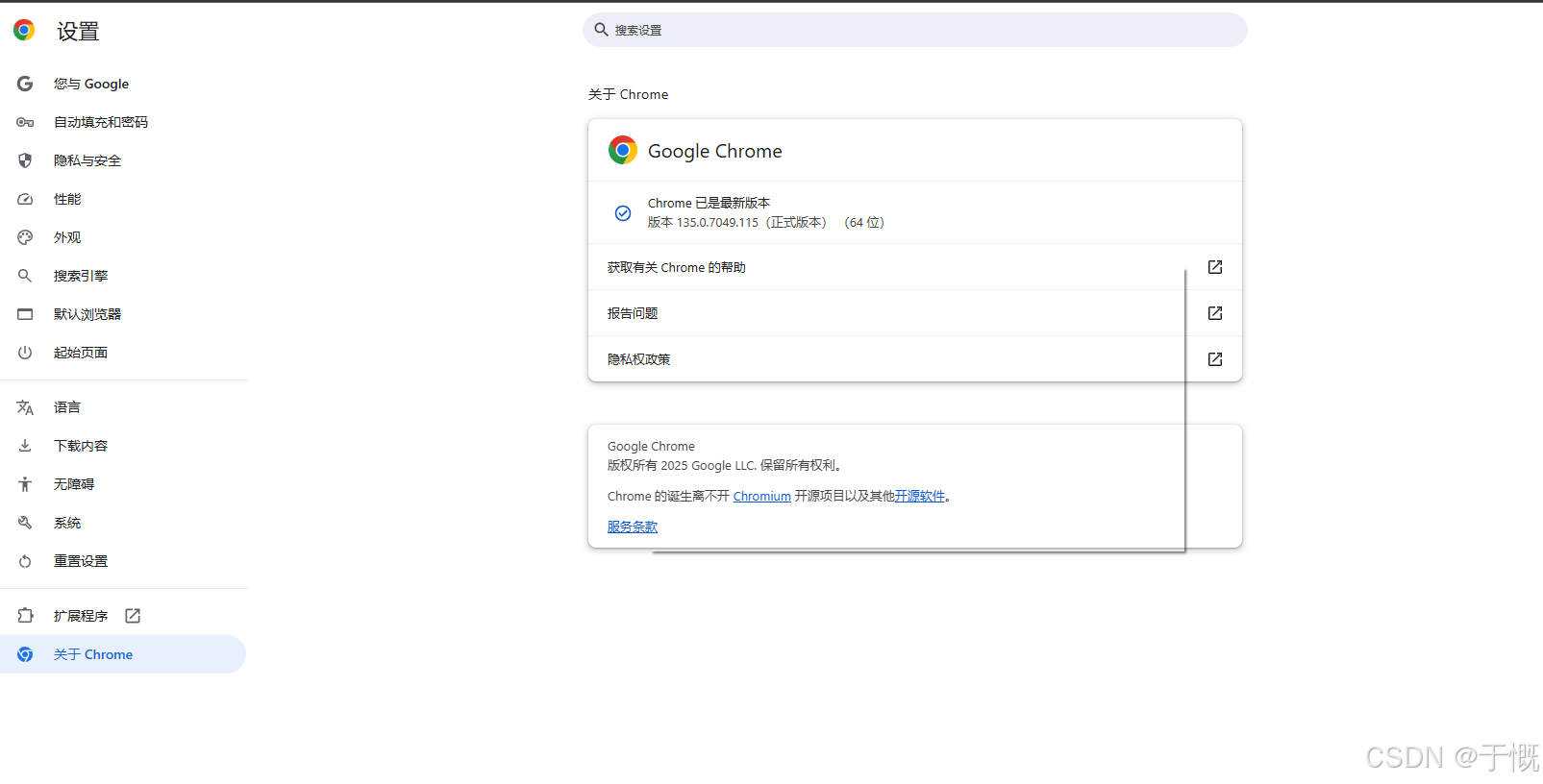1543x784 pixels.
Task: Open the 服务条款 link
Action: coord(633,527)
